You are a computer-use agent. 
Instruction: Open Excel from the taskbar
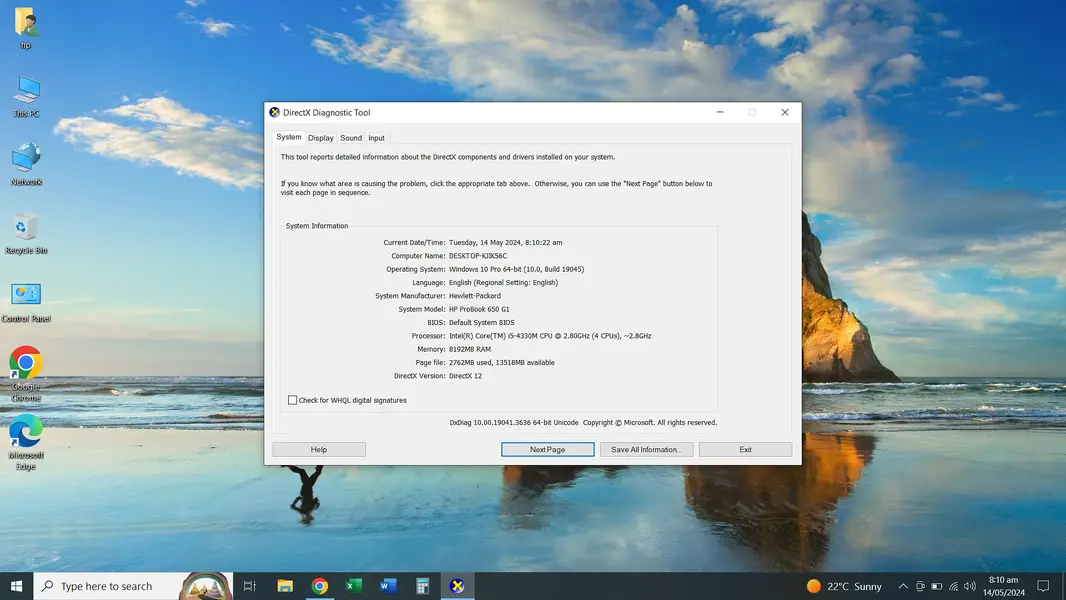tap(353, 586)
